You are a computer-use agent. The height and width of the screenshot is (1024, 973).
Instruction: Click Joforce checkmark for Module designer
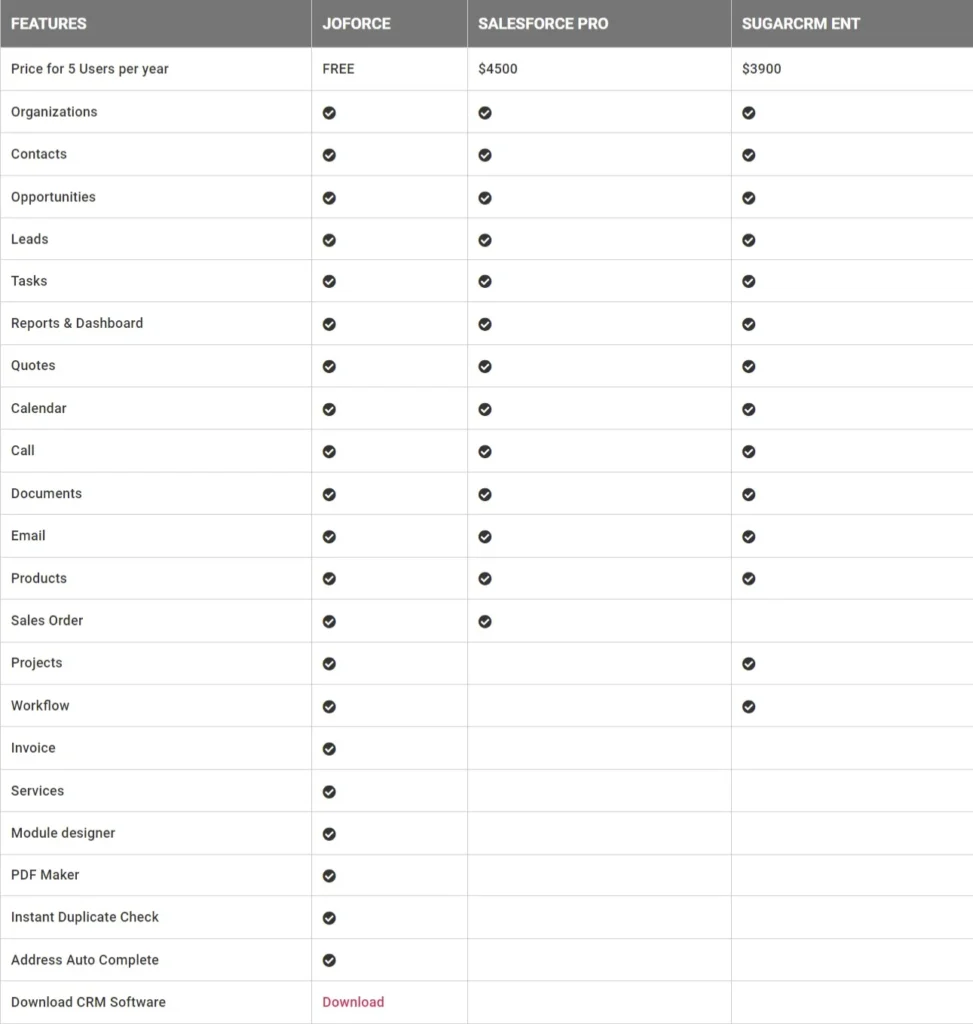click(x=329, y=834)
